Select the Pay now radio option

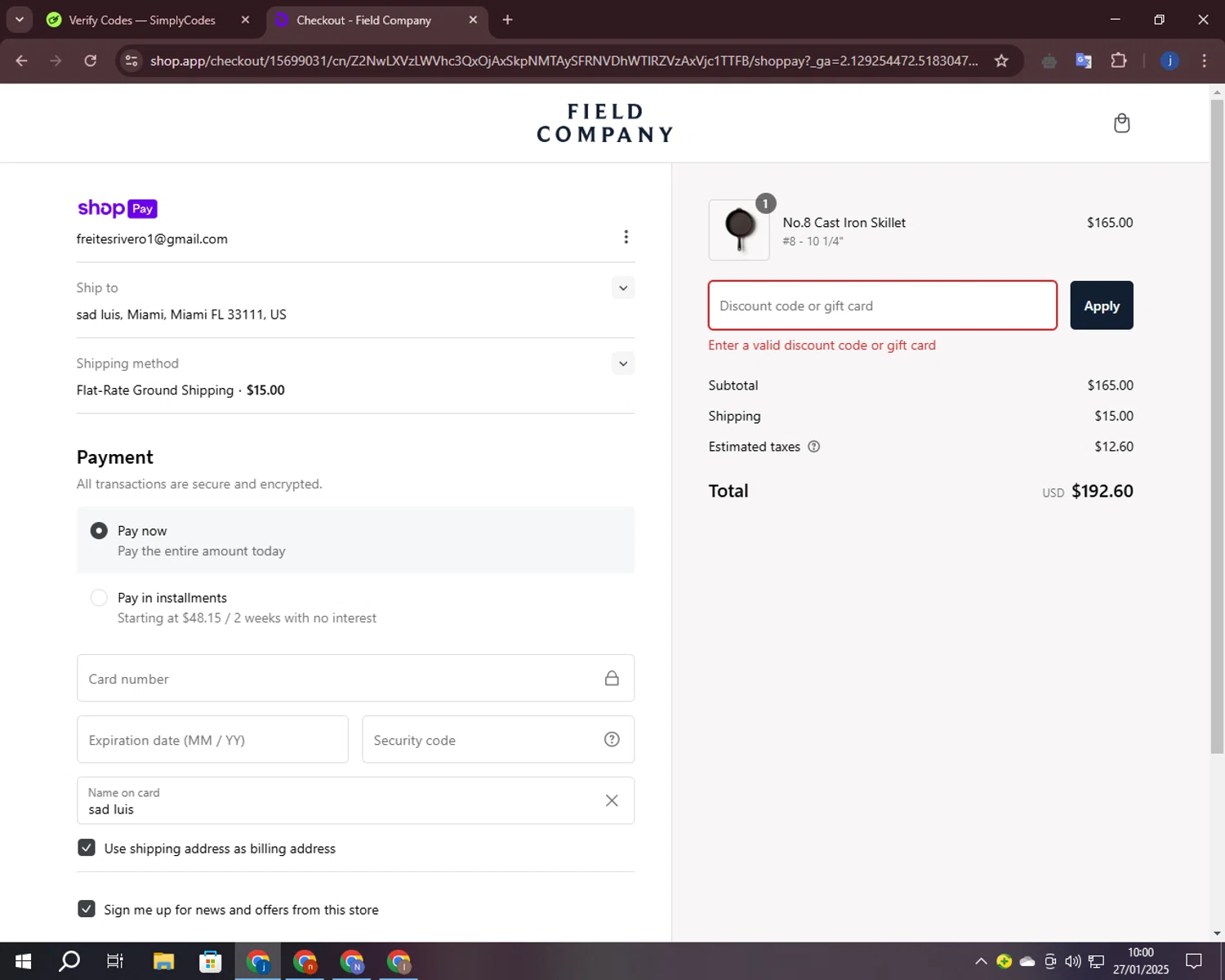(x=99, y=531)
